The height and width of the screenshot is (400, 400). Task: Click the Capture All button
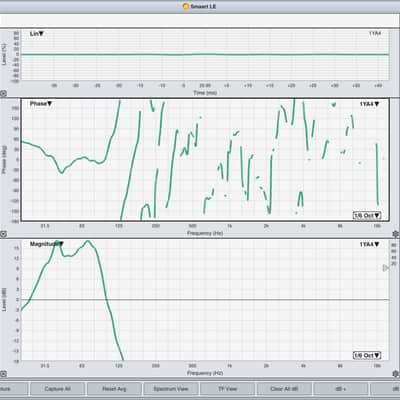click(x=57, y=389)
